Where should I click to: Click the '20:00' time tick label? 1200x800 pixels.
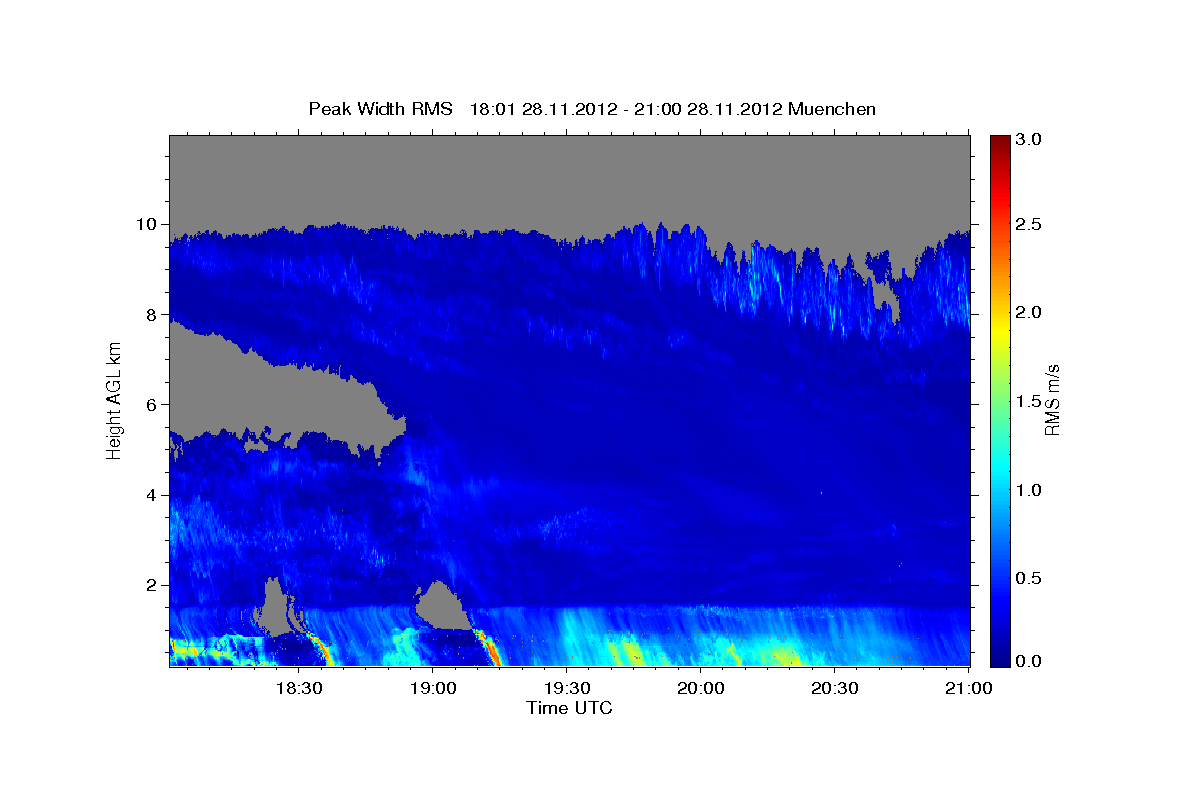tap(700, 688)
